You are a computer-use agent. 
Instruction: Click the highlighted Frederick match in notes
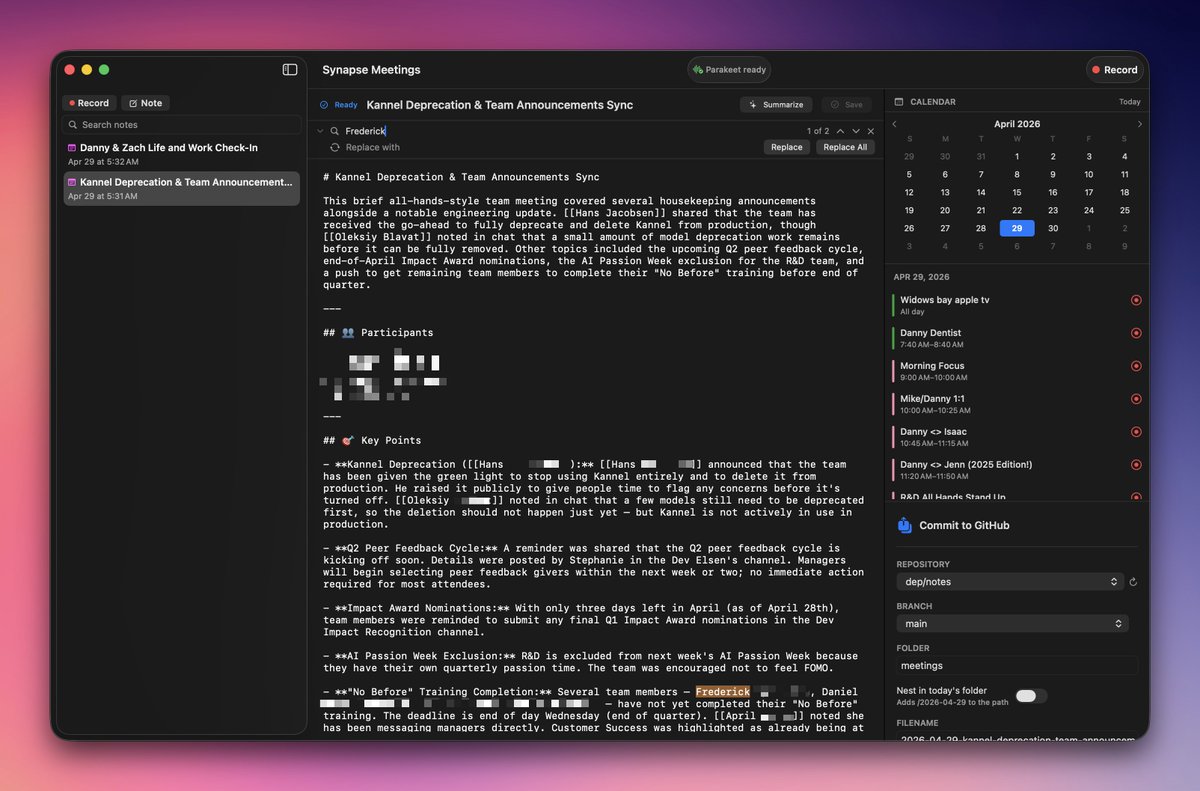pyautogui.click(x=722, y=691)
